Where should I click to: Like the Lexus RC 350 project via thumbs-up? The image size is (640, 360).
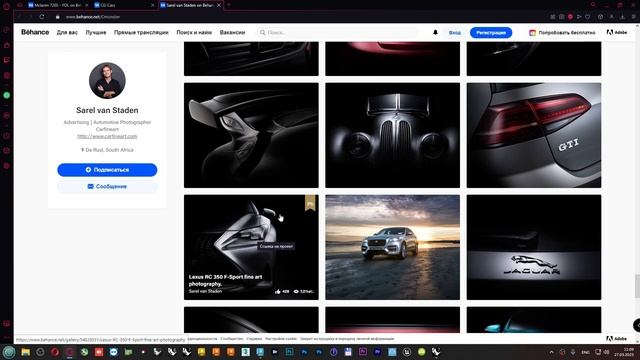pos(278,291)
